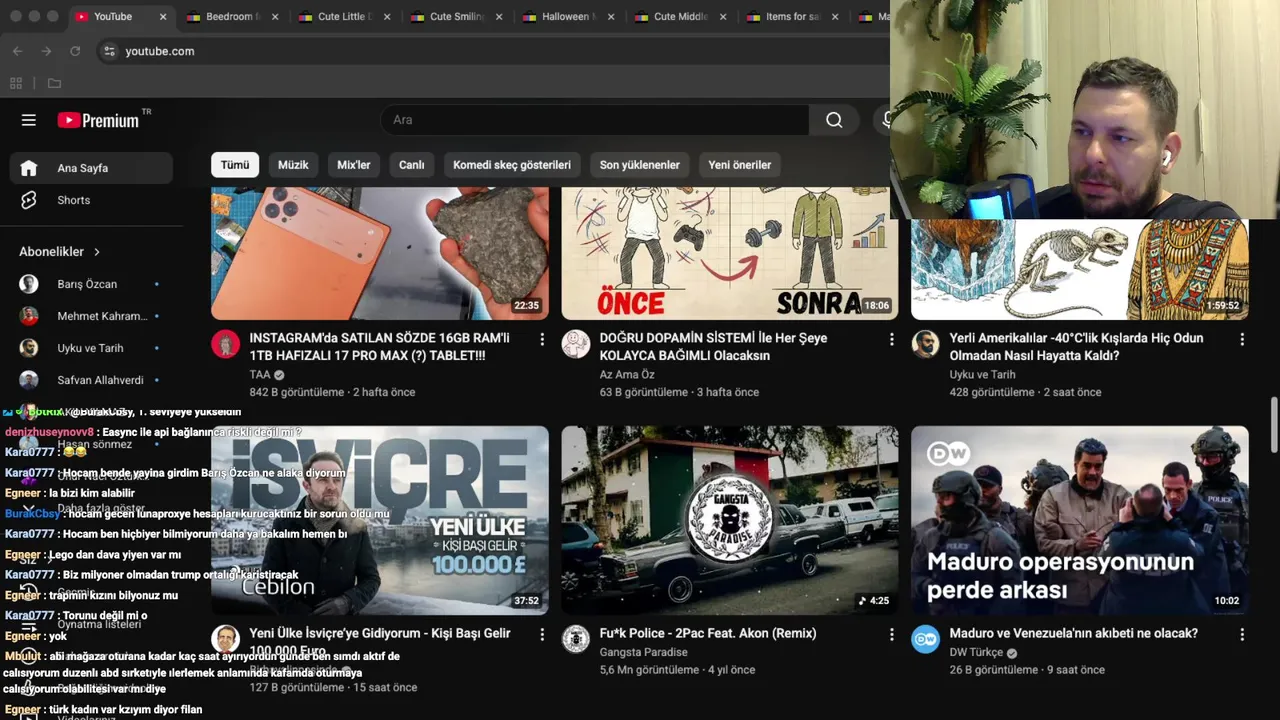Close the YouTube browser tab
The width and height of the screenshot is (1280, 720).
pyautogui.click(x=163, y=17)
